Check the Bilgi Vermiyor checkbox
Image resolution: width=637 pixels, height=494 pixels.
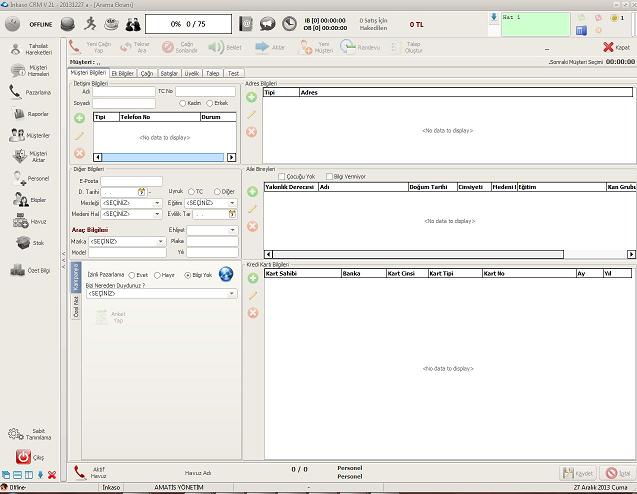point(329,177)
